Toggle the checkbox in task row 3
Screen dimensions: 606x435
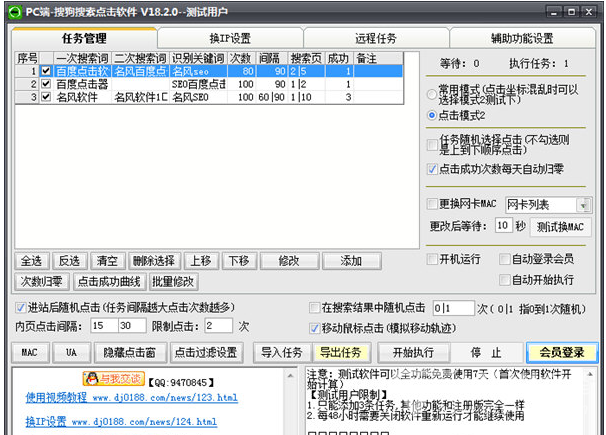46,97
